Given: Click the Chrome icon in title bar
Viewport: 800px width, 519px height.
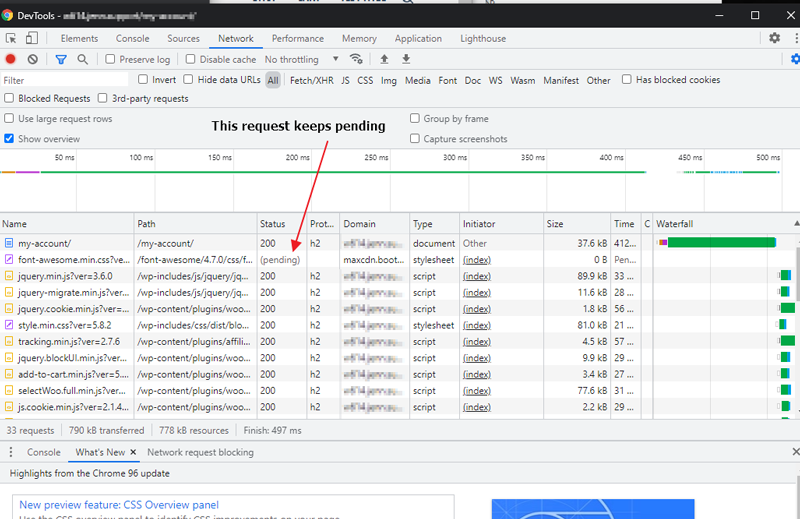Looking at the screenshot, I should (x=7, y=15).
